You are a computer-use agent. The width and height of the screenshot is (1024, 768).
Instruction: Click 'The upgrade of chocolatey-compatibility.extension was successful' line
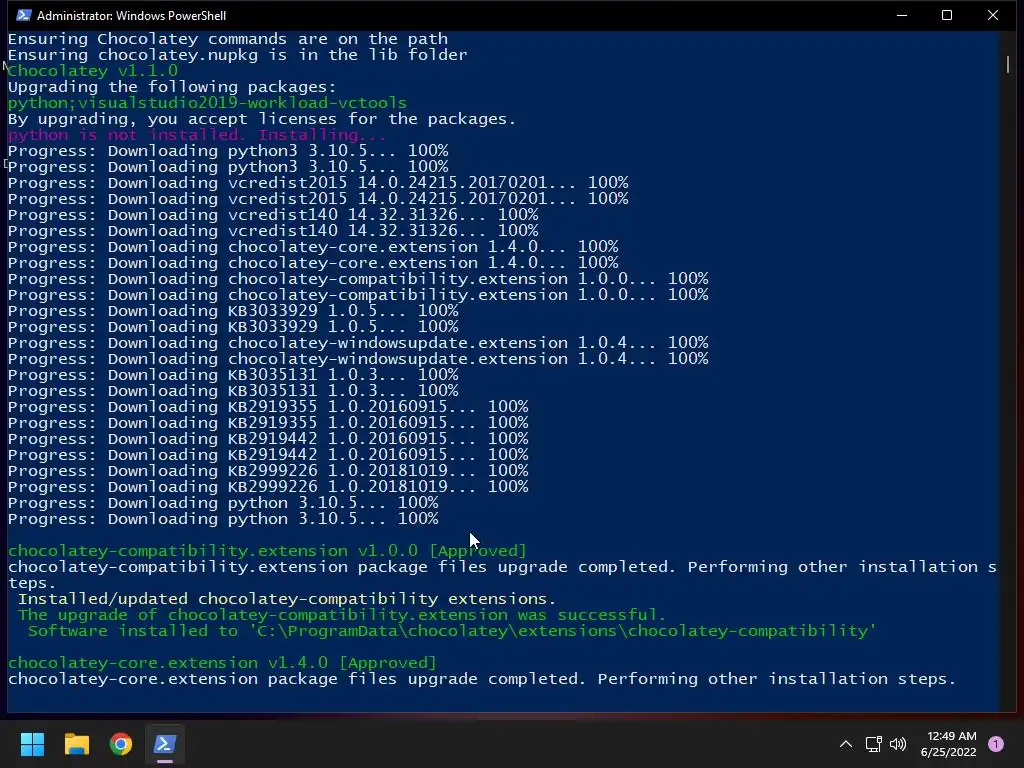tap(342, 615)
